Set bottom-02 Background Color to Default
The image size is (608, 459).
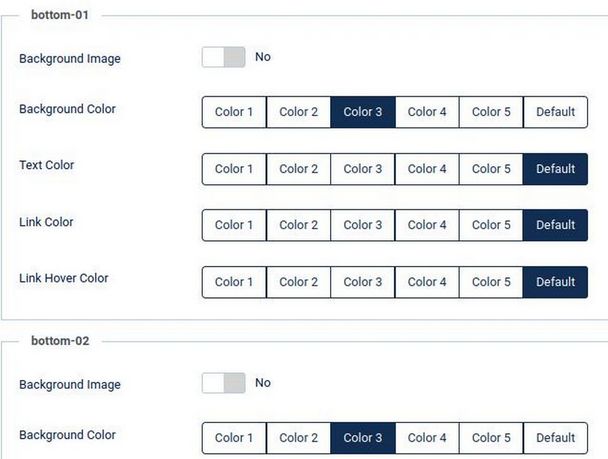(555, 438)
